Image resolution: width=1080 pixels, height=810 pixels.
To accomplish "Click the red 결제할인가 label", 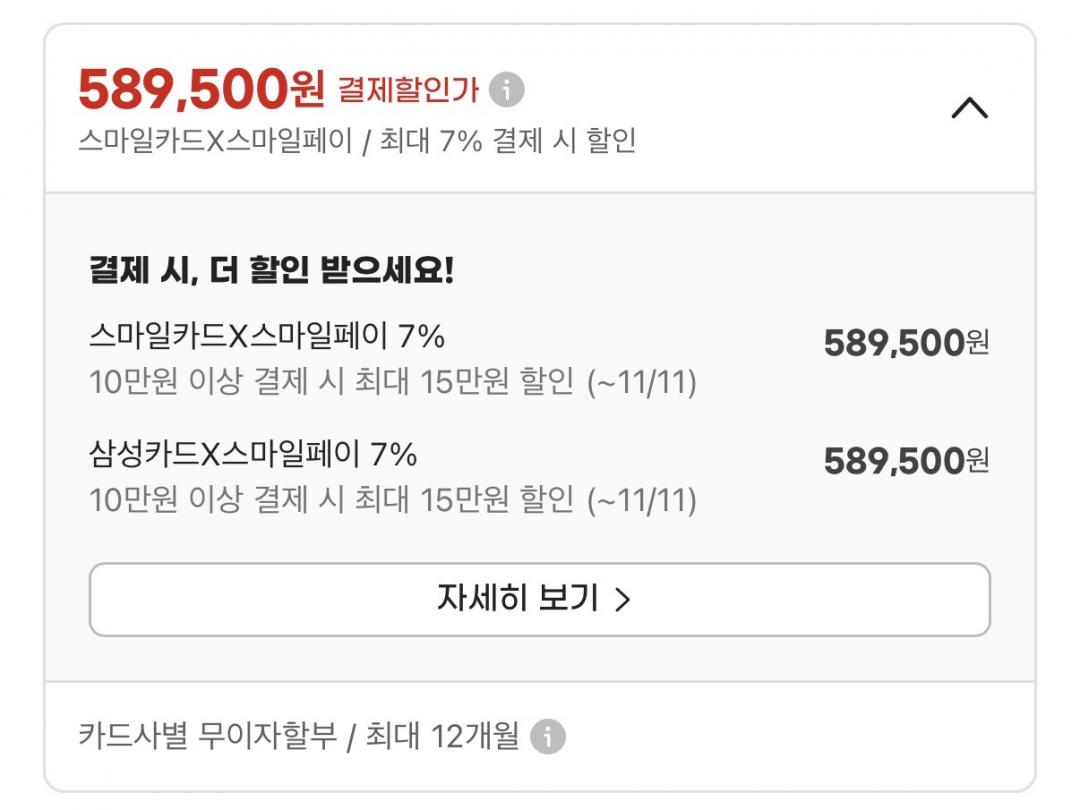I will tap(408, 91).
